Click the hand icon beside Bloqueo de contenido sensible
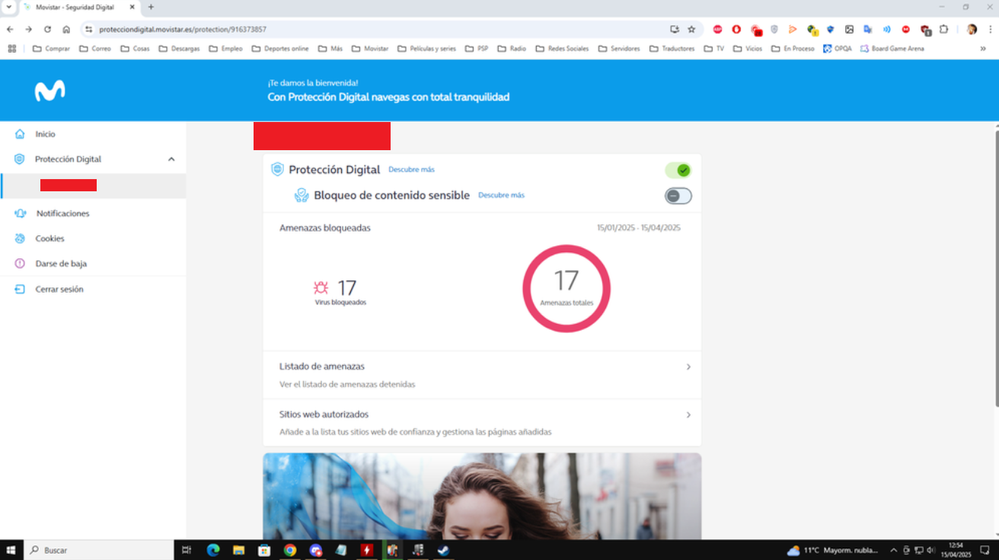The height and width of the screenshot is (560, 999). (x=301, y=195)
